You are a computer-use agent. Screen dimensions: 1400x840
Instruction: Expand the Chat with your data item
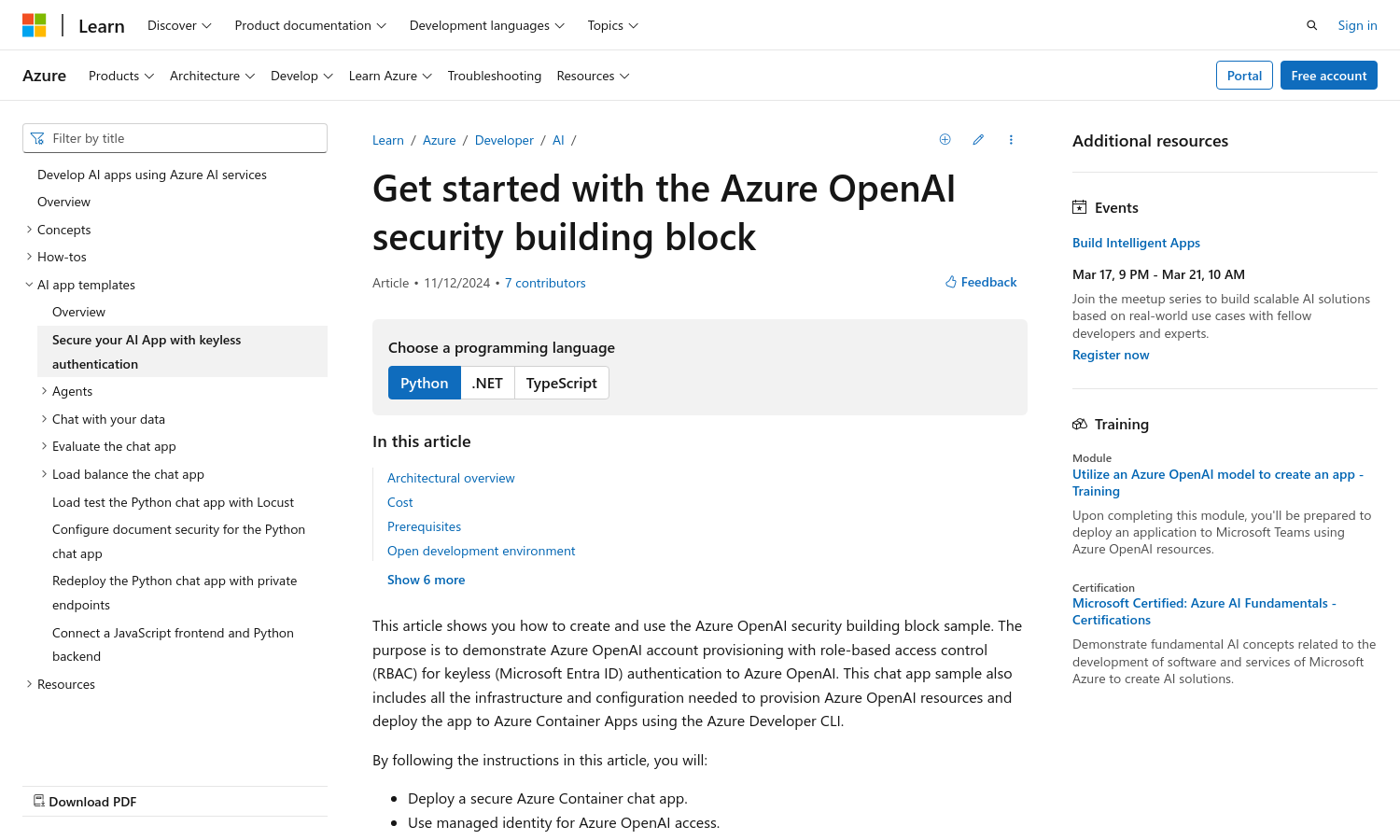pyautogui.click(x=44, y=418)
